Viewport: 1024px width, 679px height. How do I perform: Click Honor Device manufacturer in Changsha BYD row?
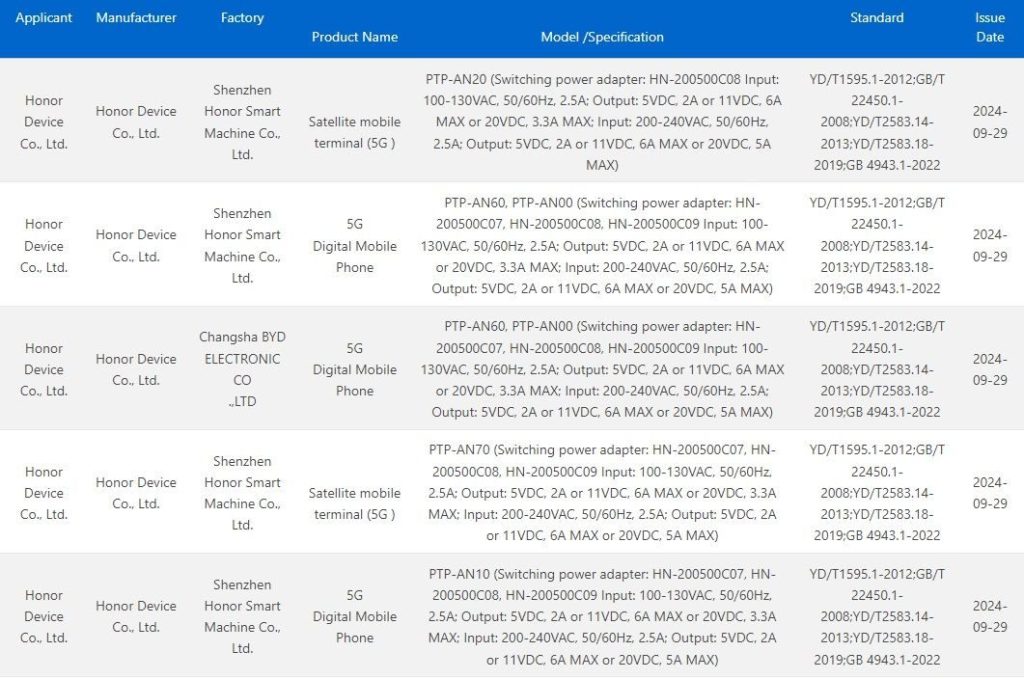coord(136,370)
